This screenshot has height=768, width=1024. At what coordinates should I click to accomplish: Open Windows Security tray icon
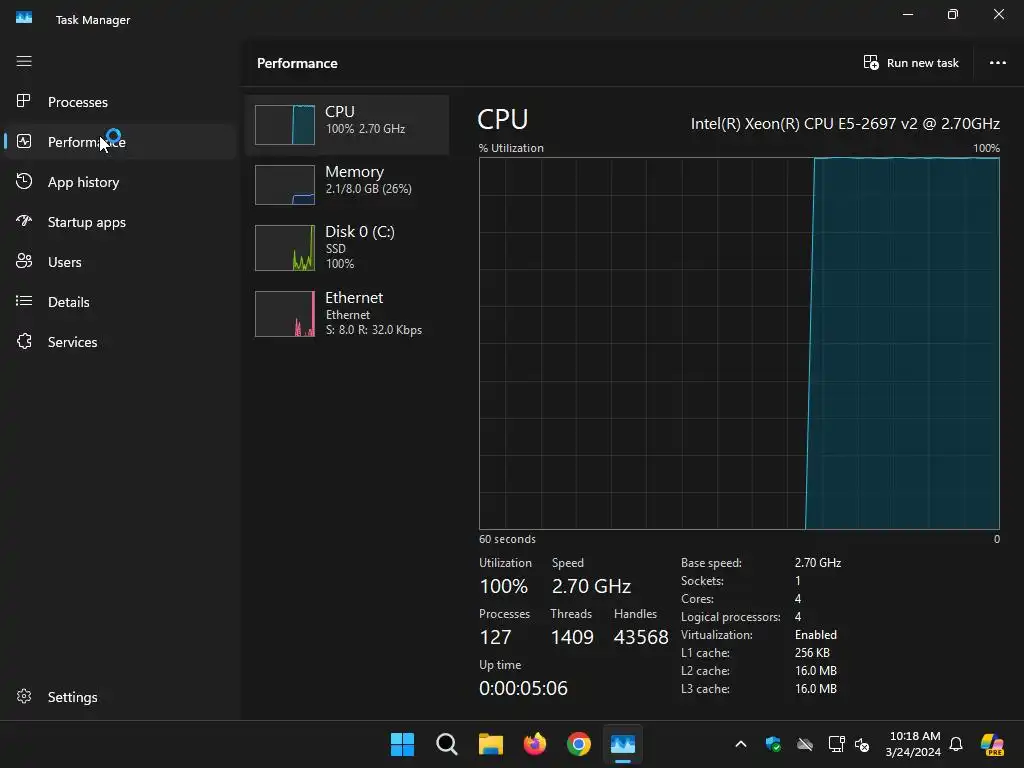773,744
